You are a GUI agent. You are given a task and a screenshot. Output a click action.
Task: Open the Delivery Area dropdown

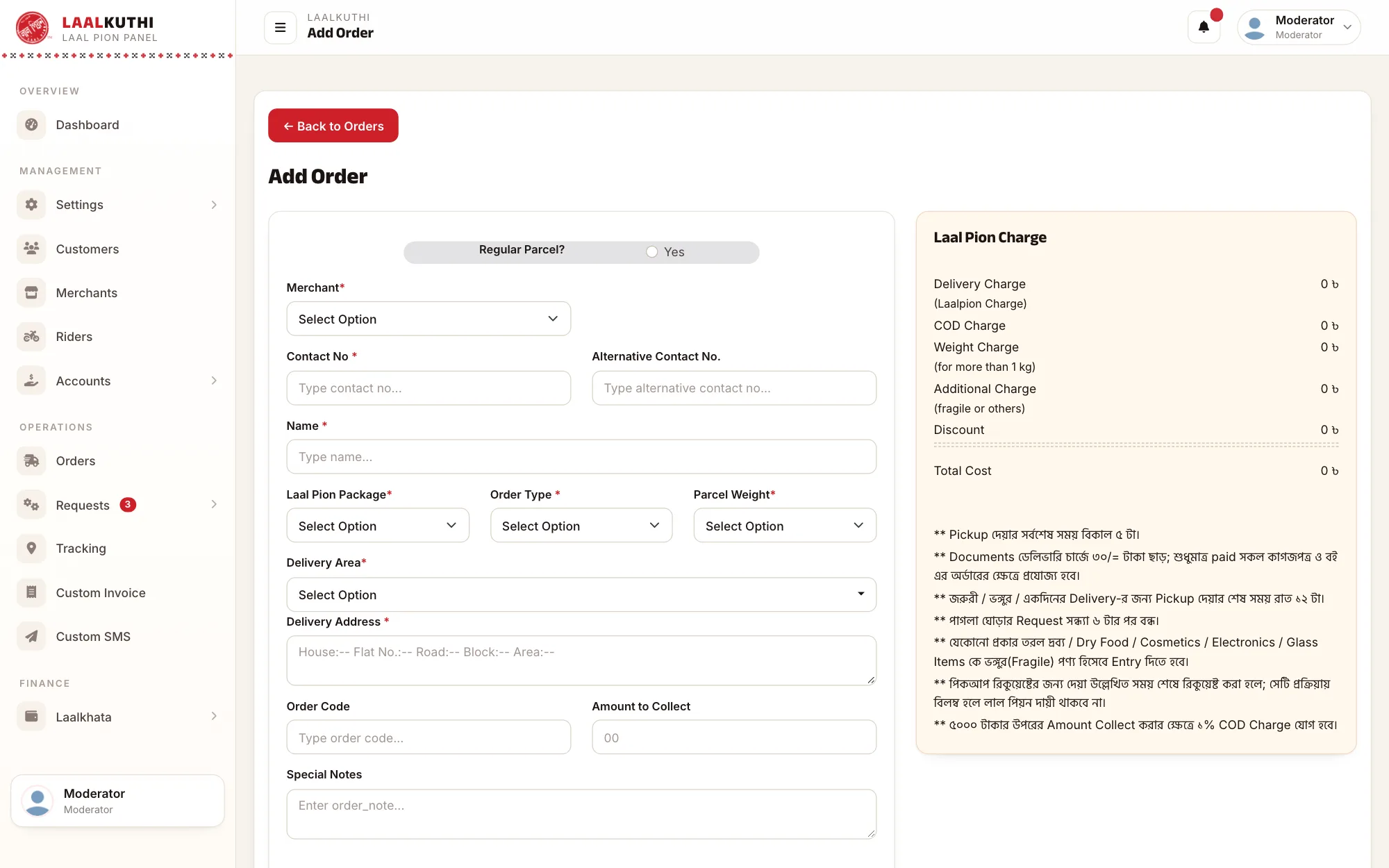[x=581, y=594]
